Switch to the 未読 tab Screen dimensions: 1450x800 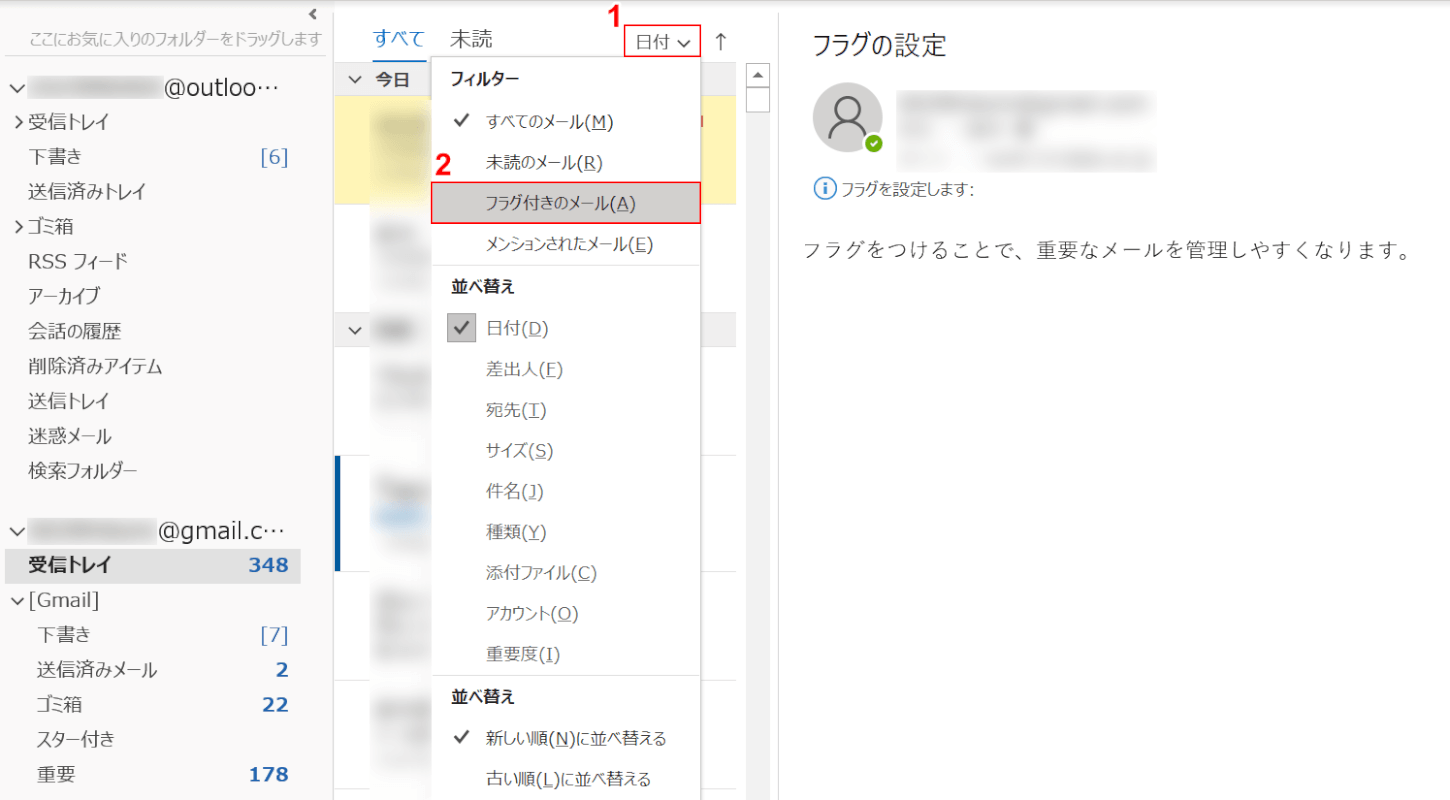click(x=471, y=40)
